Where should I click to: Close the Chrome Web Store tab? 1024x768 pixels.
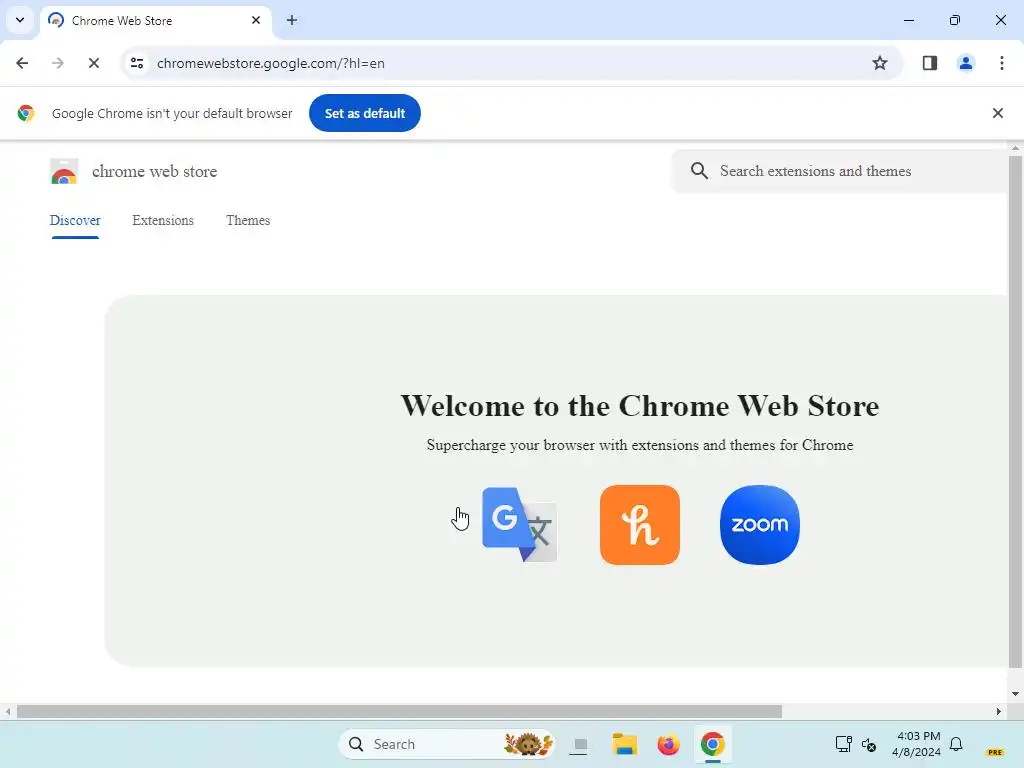coord(256,20)
